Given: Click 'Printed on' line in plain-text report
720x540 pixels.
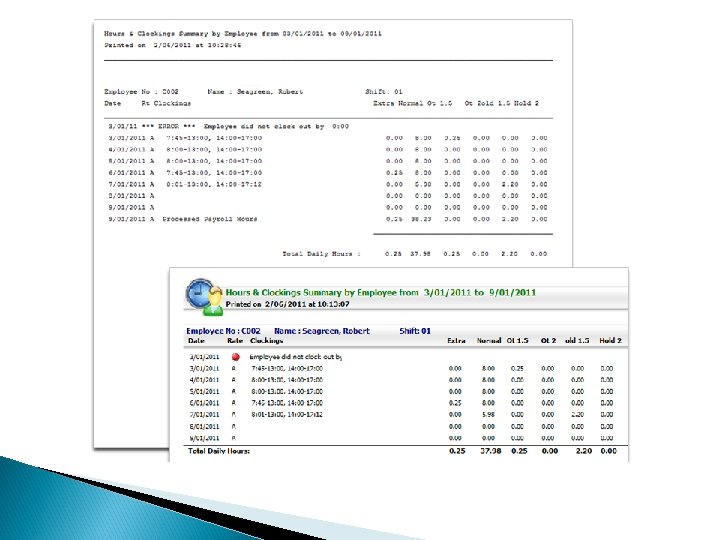Looking at the screenshot, I should click(x=172, y=45).
